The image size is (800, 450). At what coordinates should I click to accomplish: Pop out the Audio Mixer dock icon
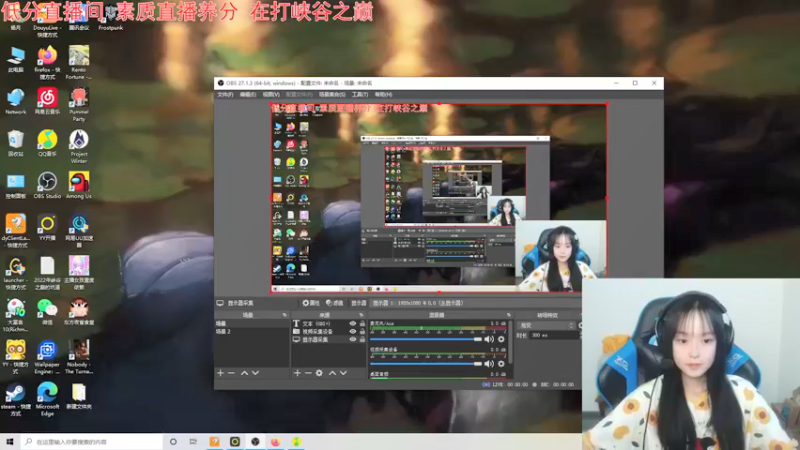[509, 315]
